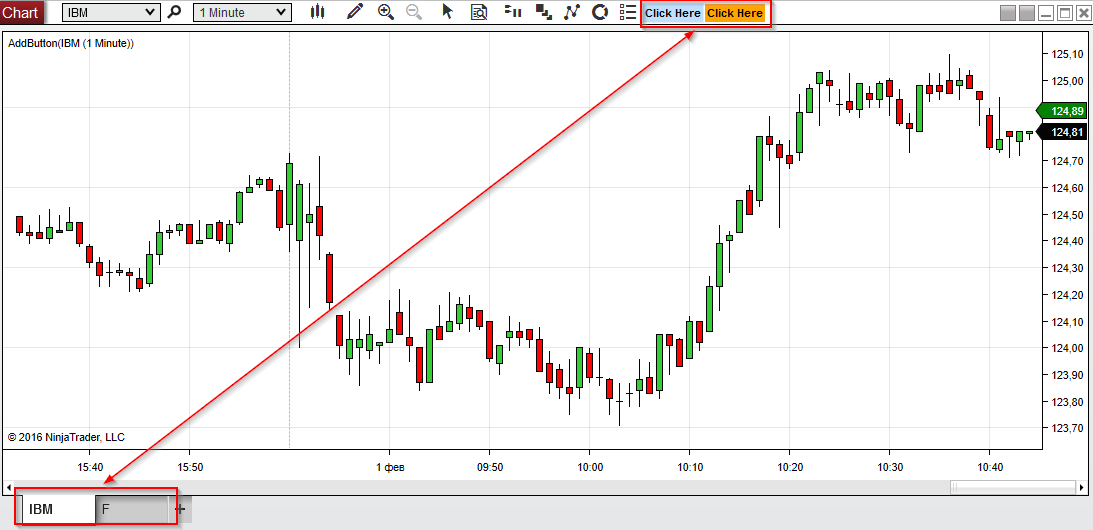Click the black 124,81 price marker
This screenshot has width=1093, height=530.
[1064, 132]
